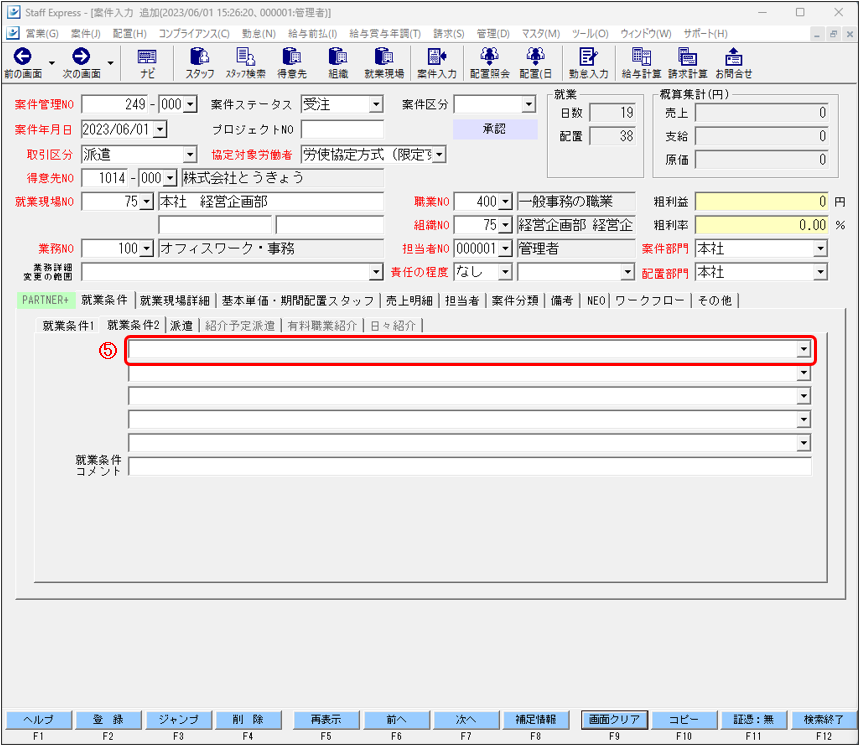Image resolution: width=861 pixels, height=746 pixels.
Task: Switch to the 就業現場詳細 tab
Action: [175, 300]
